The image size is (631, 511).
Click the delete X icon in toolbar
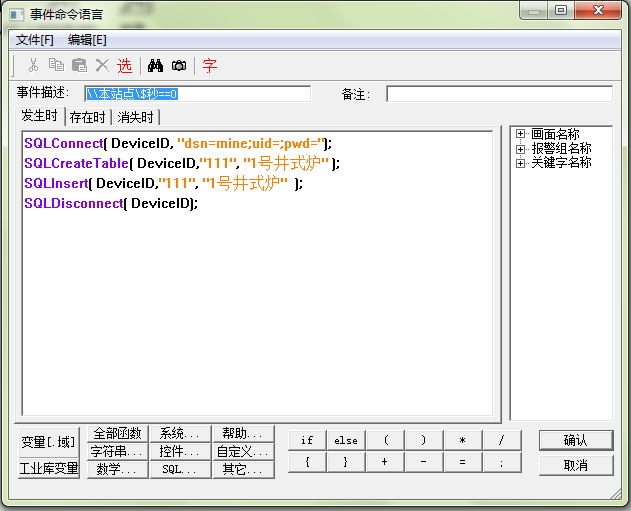tap(101, 65)
